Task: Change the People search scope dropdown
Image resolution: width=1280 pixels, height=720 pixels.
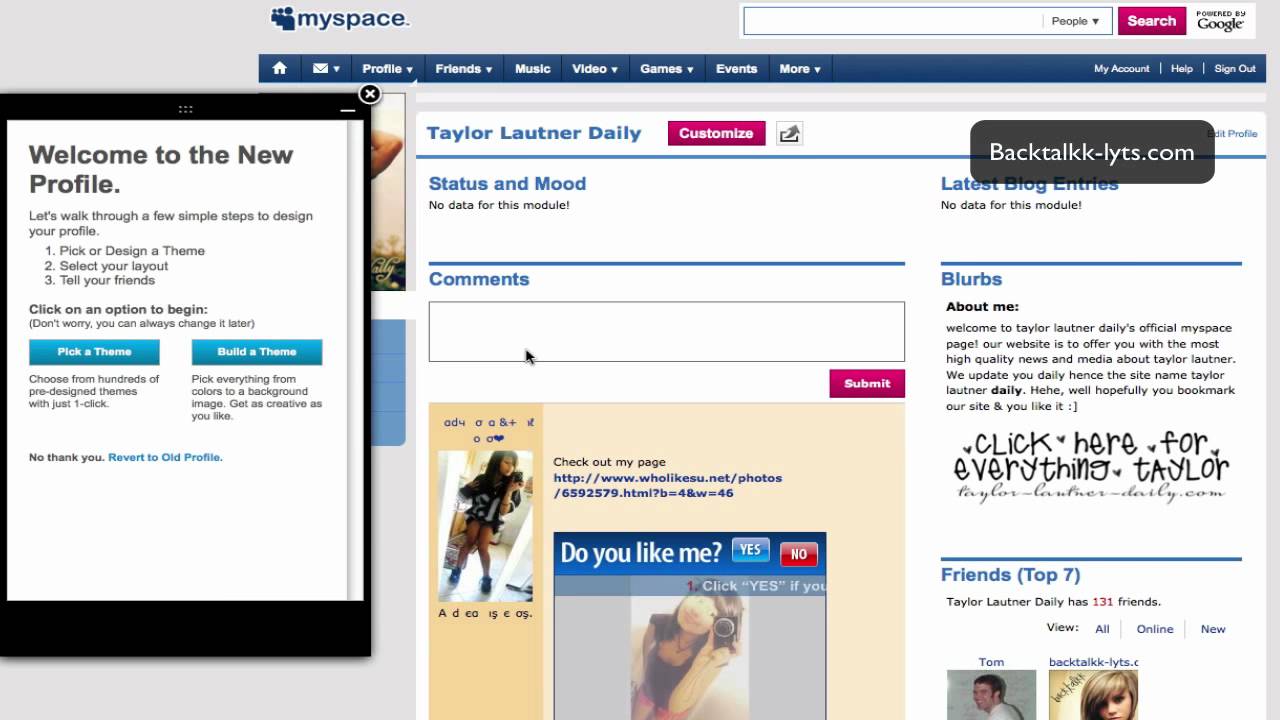Action: tap(1076, 21)
